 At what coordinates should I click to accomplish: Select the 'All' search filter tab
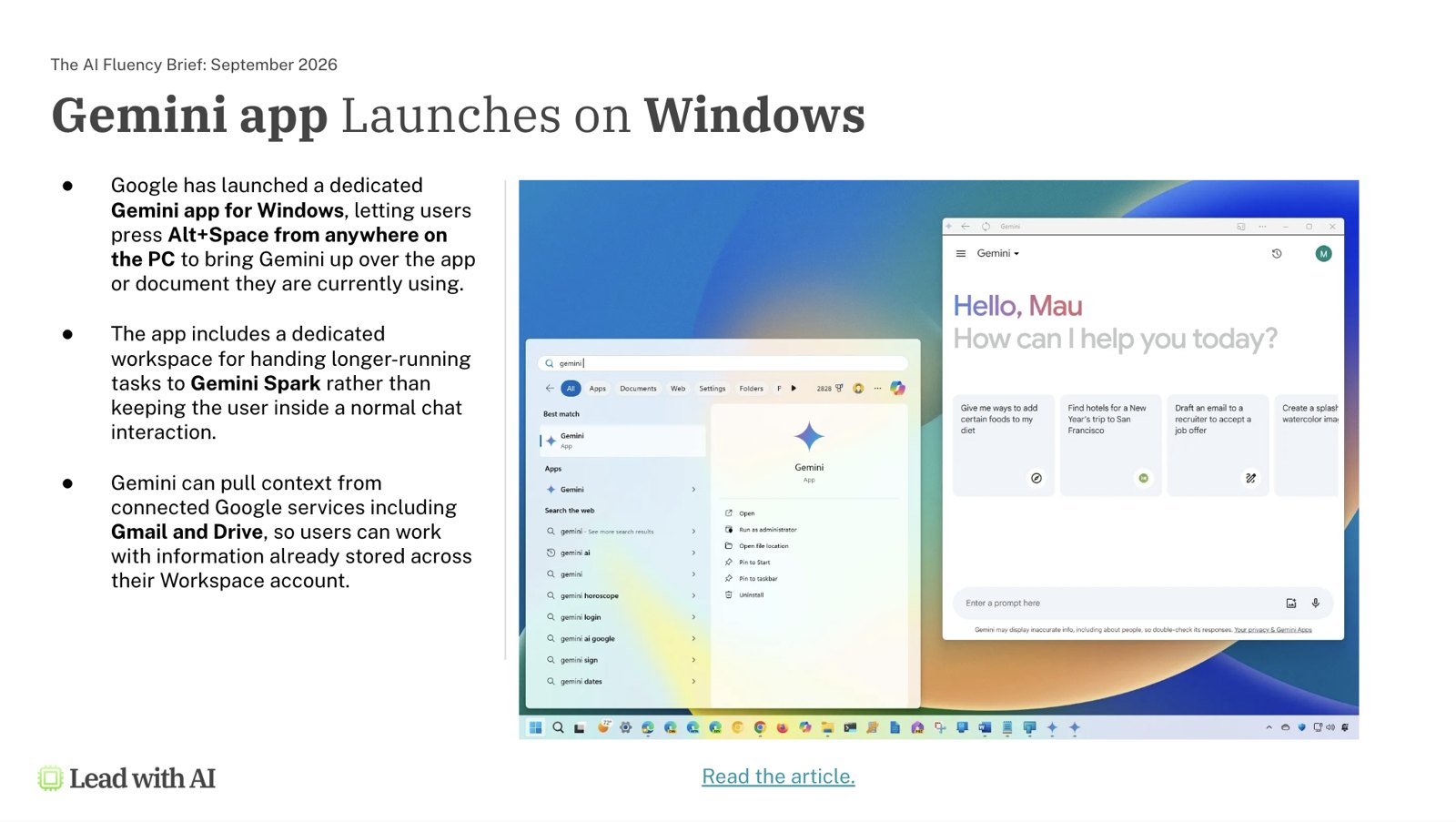(x=571, y=389)
